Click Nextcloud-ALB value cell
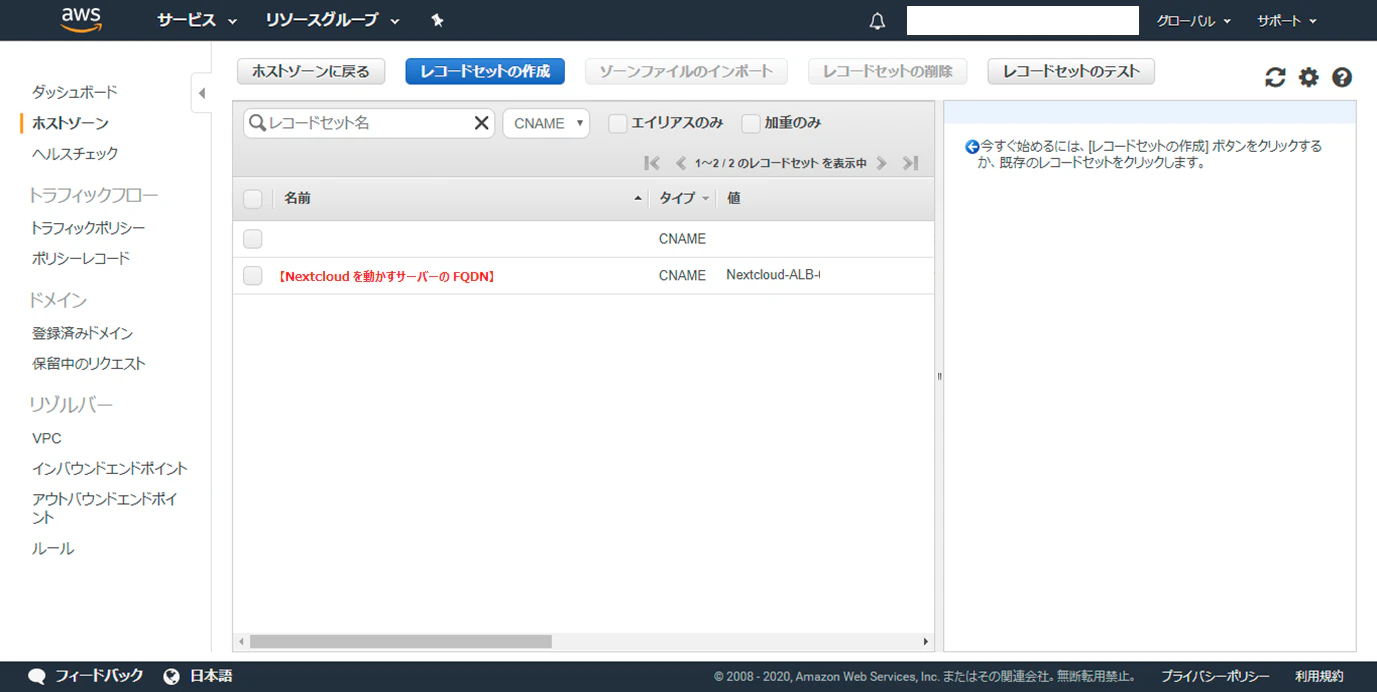The height and width of the screenshot is (692, 1377). coord(773,275)
